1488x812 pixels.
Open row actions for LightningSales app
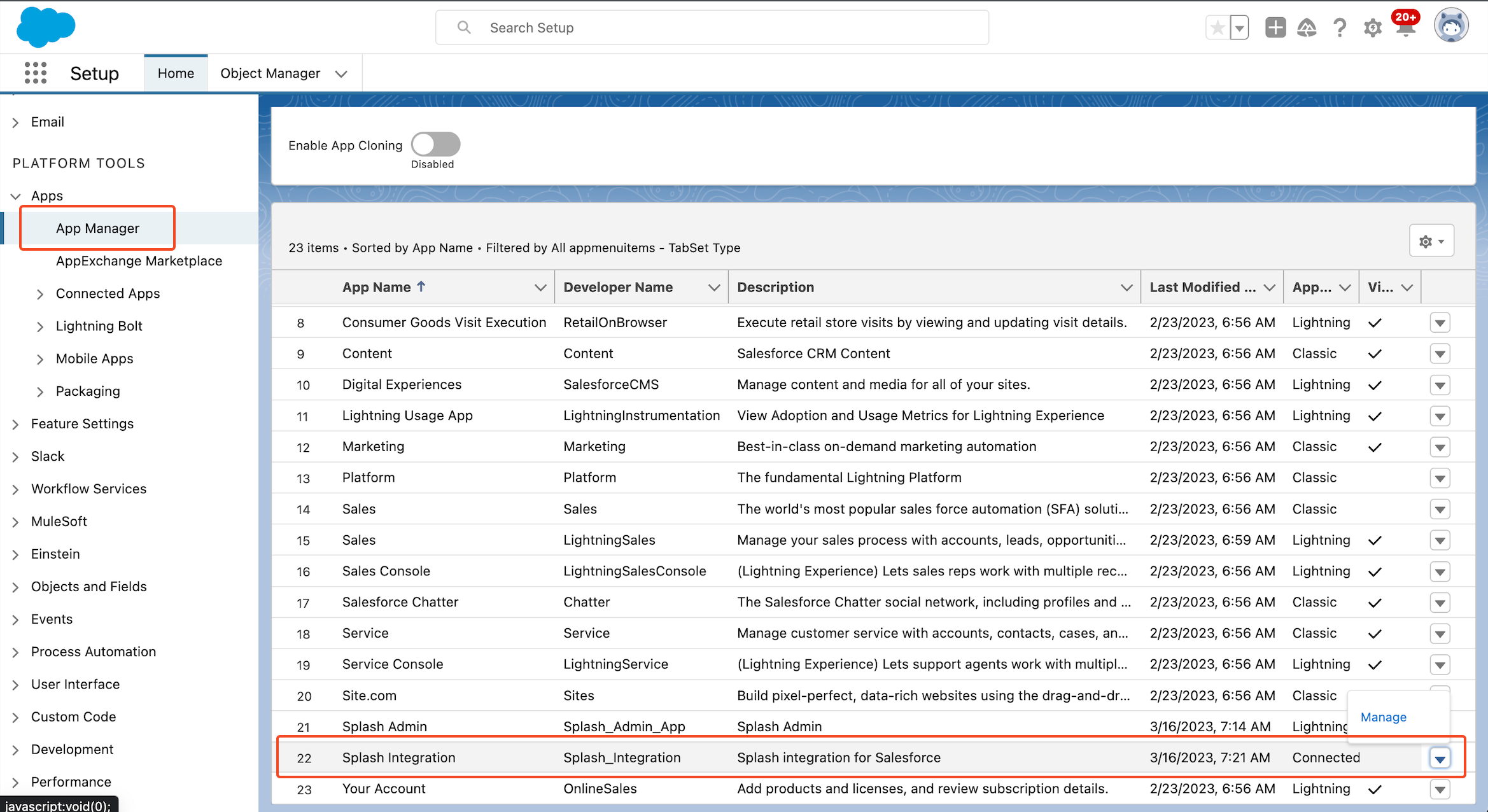pos(1440,540)
